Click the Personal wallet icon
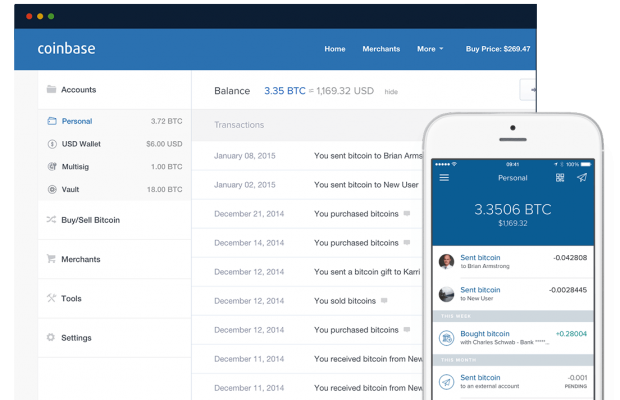 click(x=52, y=121)
